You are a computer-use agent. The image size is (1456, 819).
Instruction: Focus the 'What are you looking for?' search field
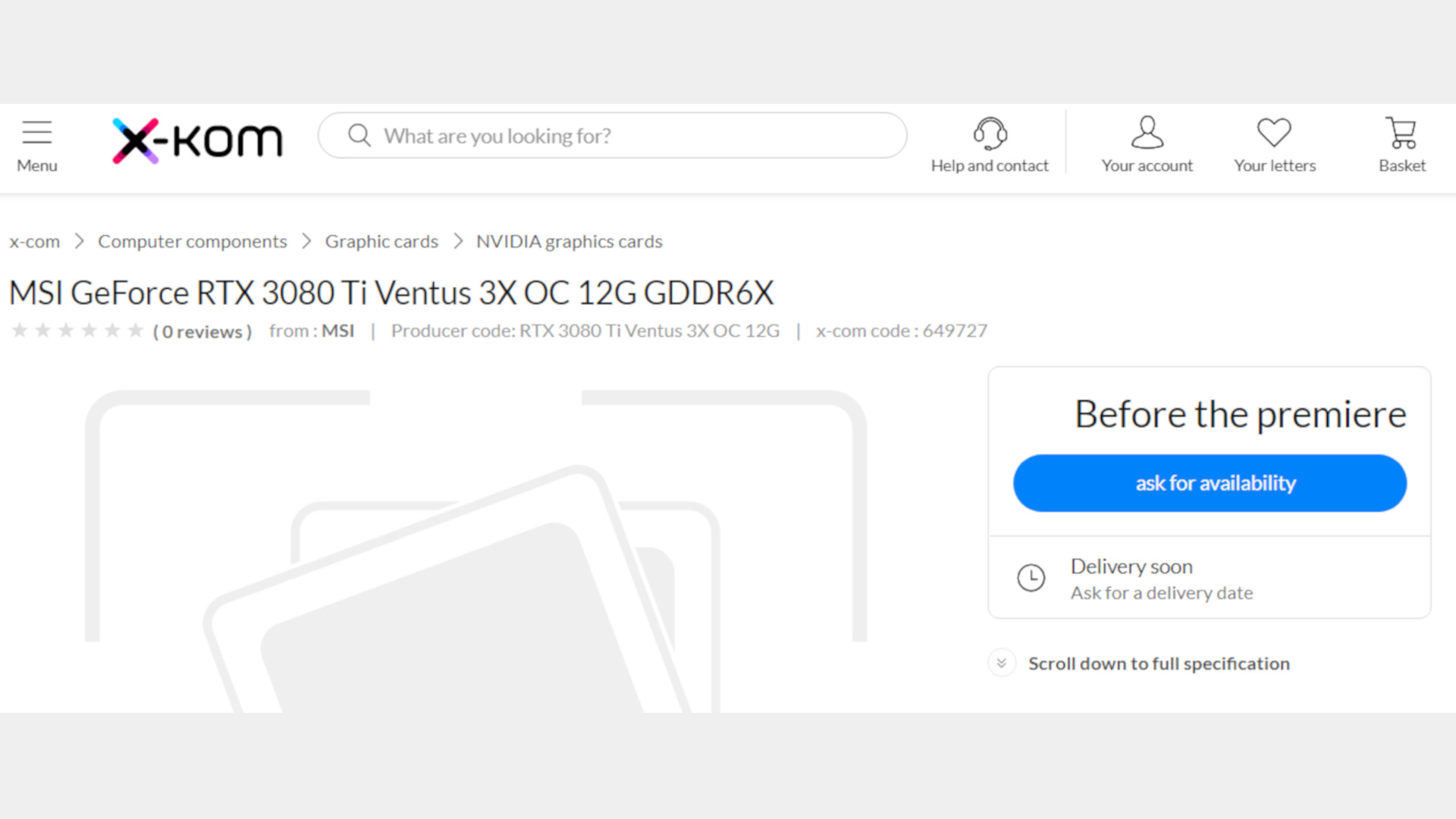[612, 136]
